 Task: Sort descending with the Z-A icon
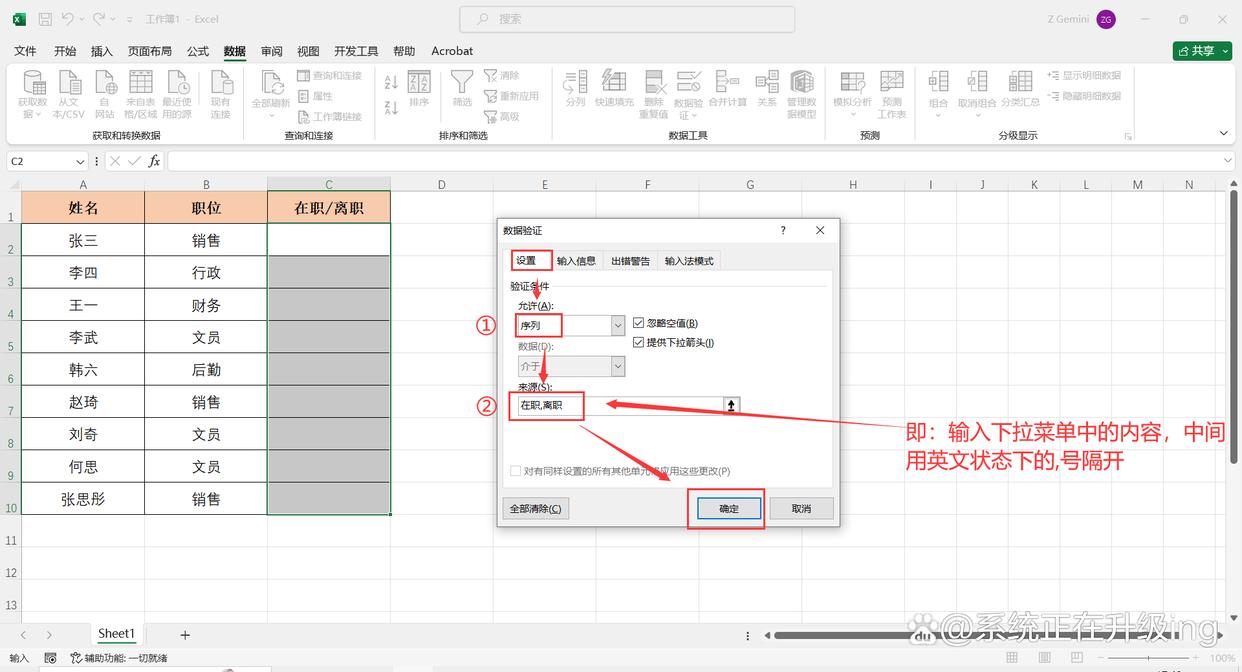pos(391,106)
